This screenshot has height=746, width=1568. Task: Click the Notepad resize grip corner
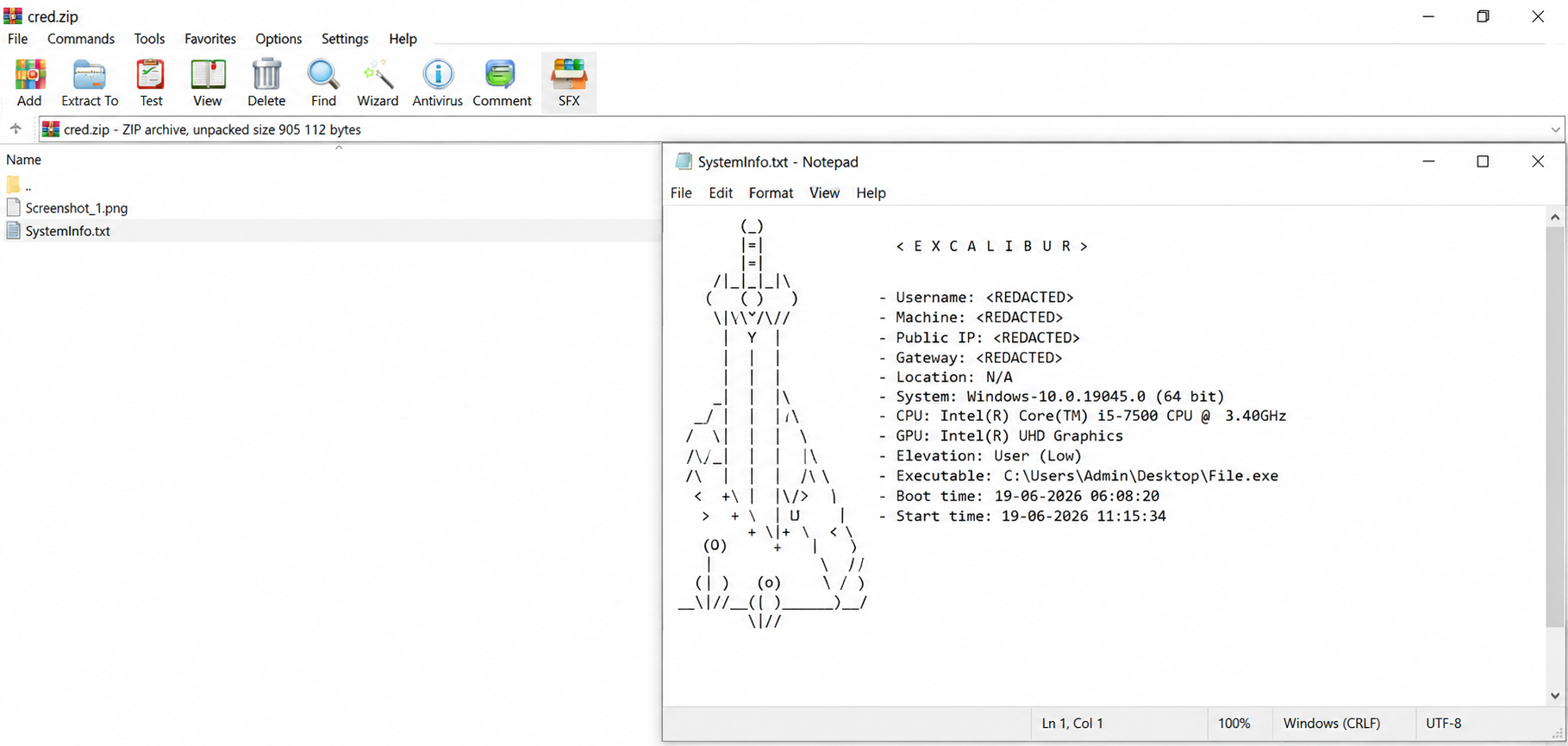pyautogui.click(x=1558, y=733)
